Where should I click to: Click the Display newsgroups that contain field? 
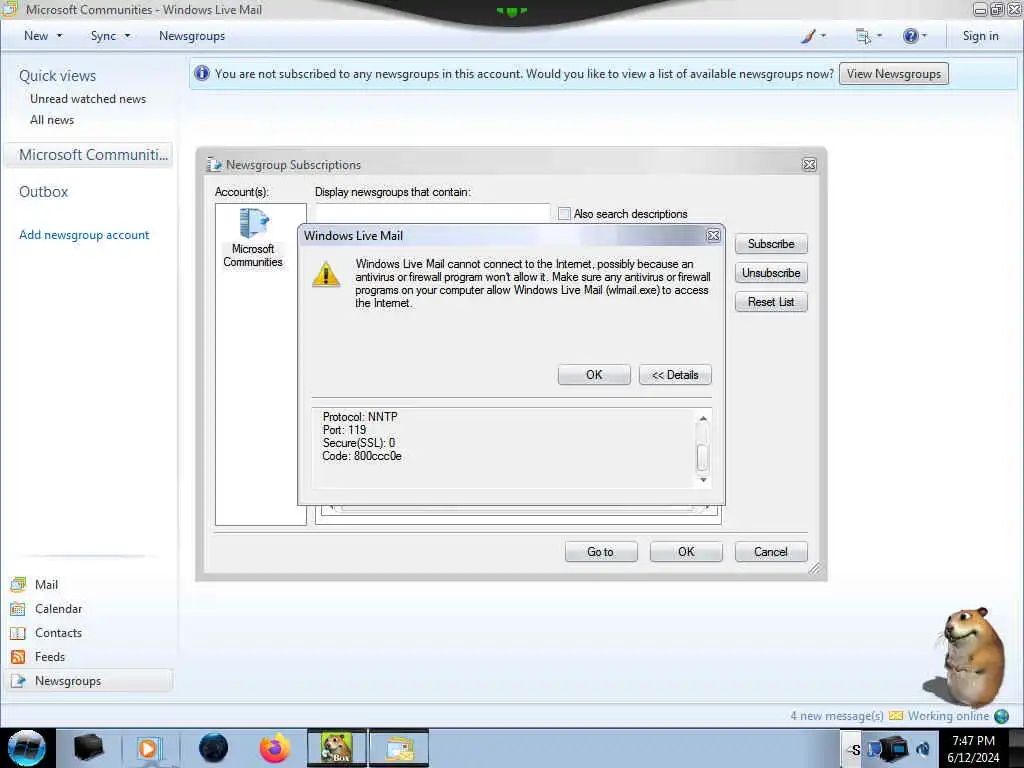[x=433, y=212]
